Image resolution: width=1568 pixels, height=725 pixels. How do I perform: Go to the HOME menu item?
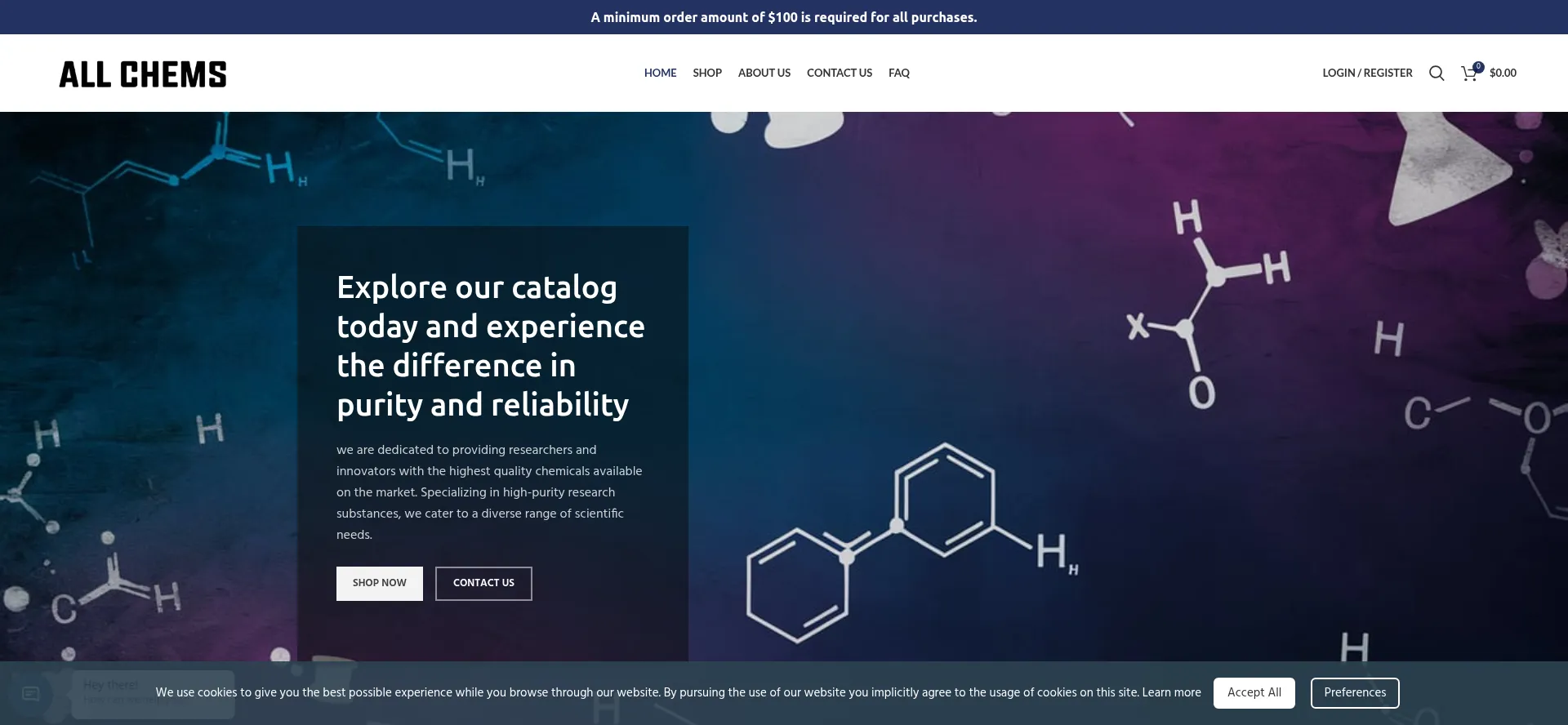660,73
